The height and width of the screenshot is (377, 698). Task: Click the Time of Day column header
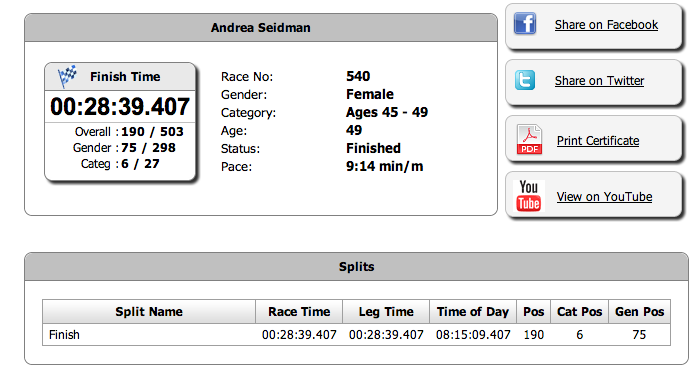[x=473, y=312]
